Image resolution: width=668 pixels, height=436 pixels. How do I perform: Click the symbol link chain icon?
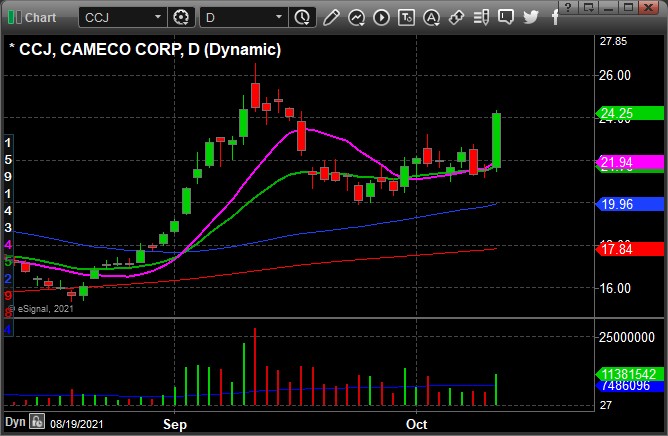pyautogui.click(x=456, y=17)
